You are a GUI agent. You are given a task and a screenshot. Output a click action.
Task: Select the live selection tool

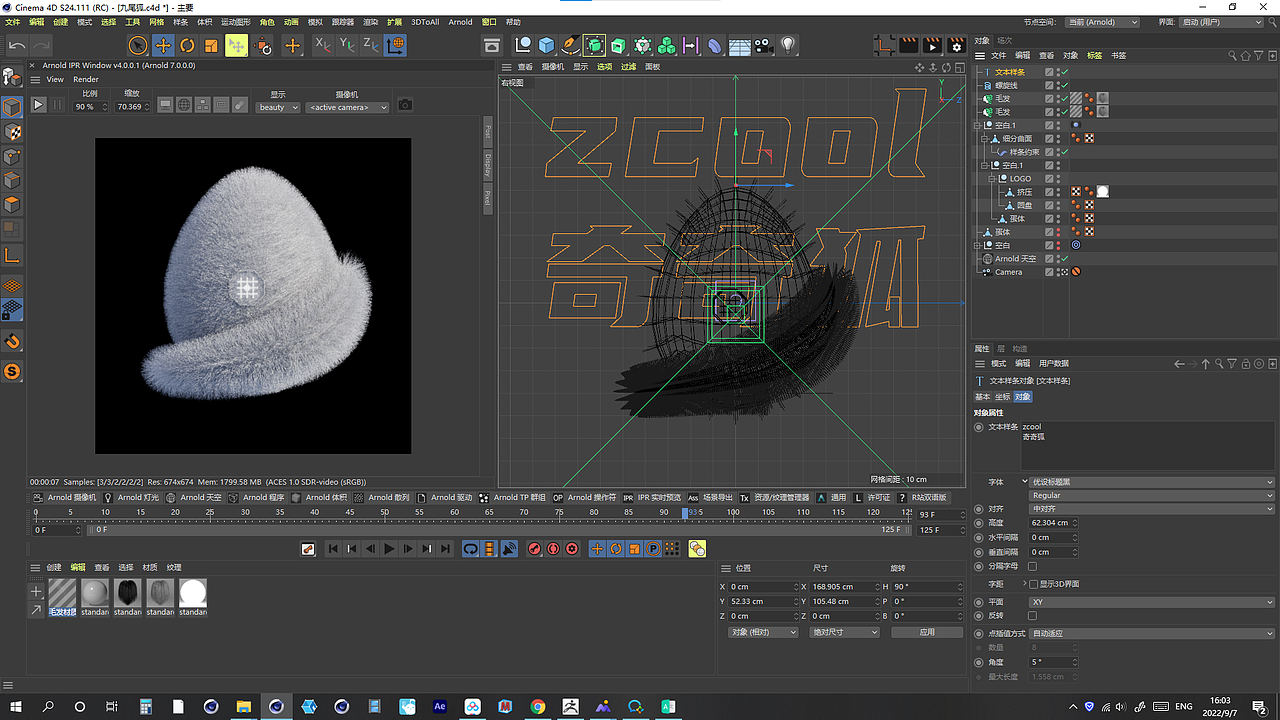pos(138,45)
